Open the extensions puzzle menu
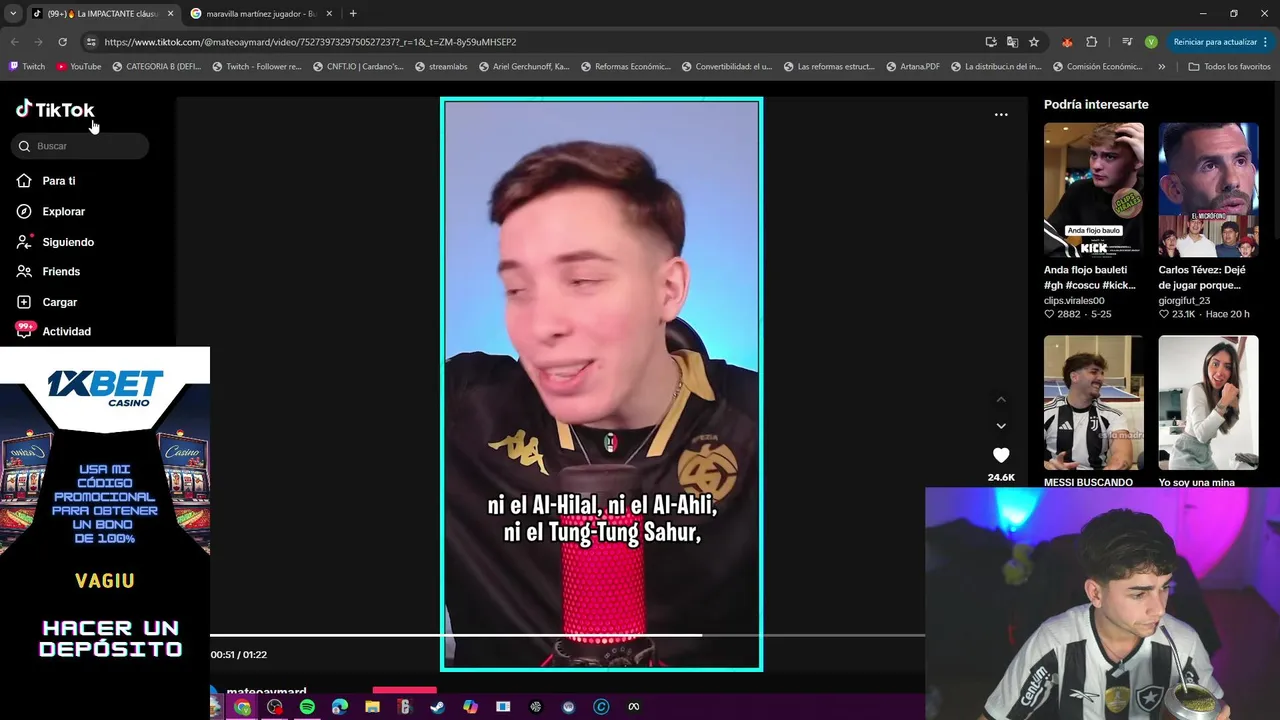This screenshot has width=1280, height=720. click(x=1091, y=42)
